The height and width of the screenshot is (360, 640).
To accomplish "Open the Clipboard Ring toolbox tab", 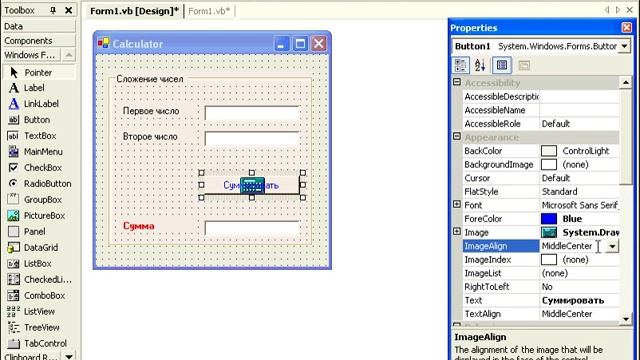I will click(31, 356).
